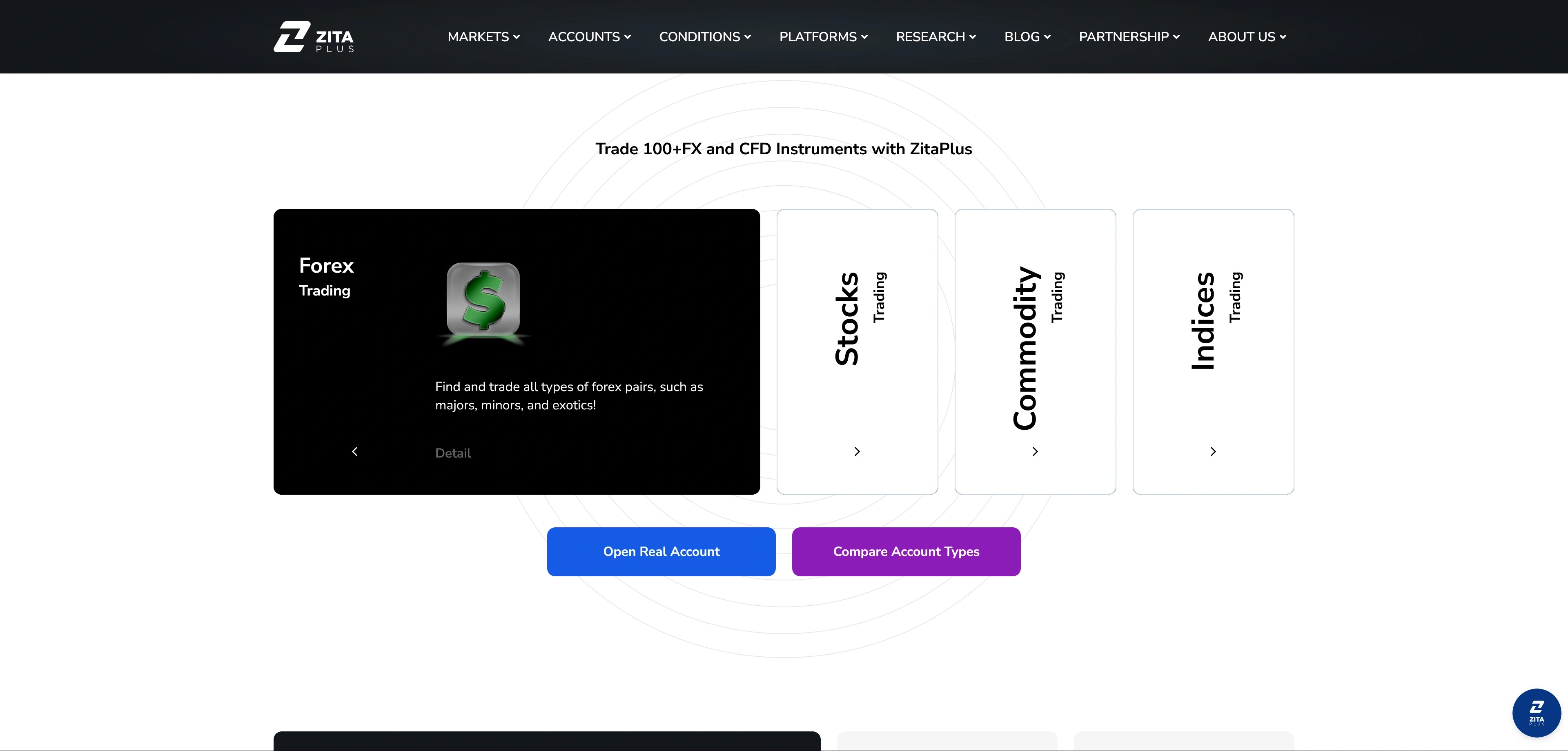Screen dimensions: 1568x751
Task: Click the right arrow on Indices card
Action: (x=1213, y=451)
